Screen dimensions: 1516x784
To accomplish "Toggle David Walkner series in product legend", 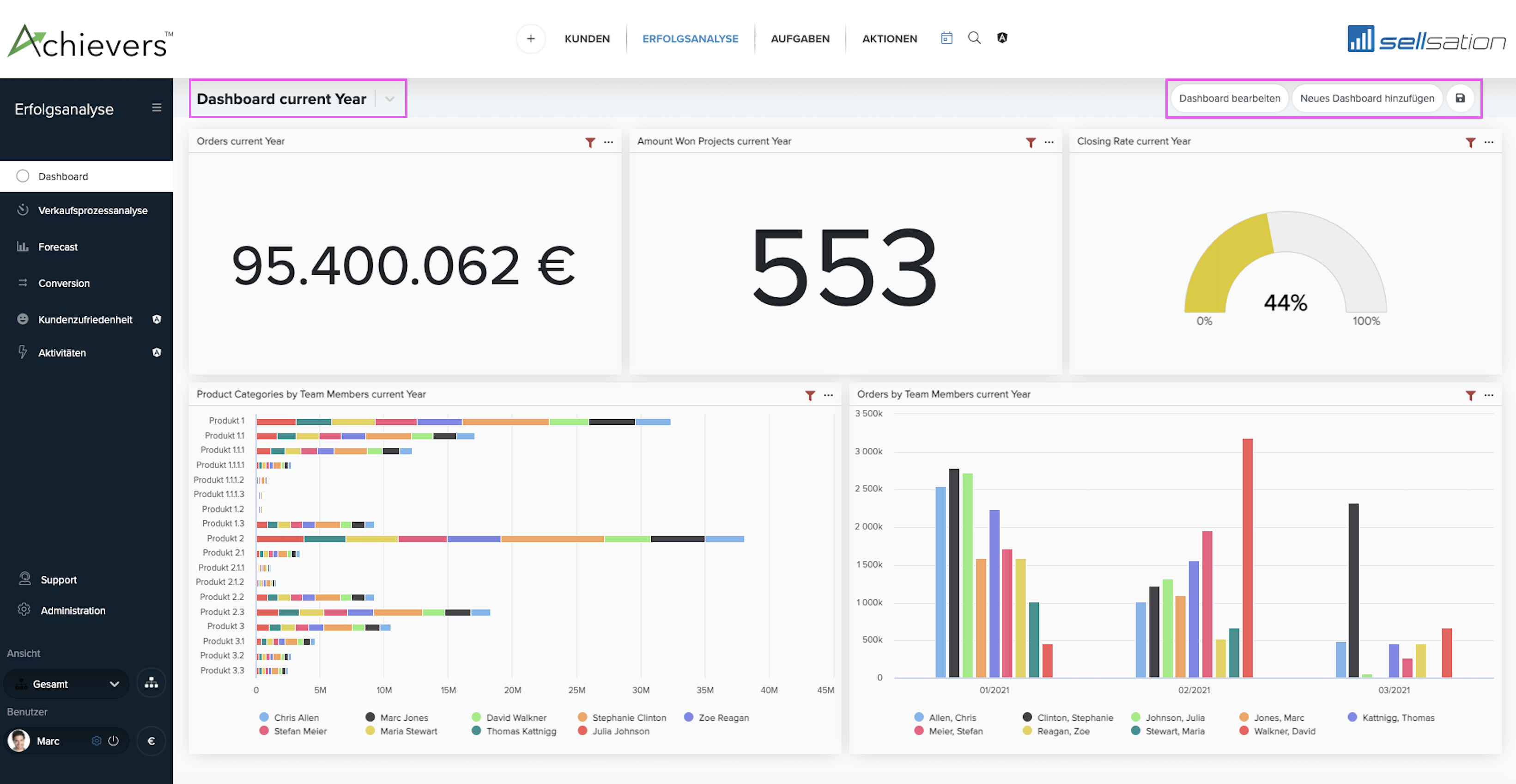I will pyautogui.click(x=509, y=718).
